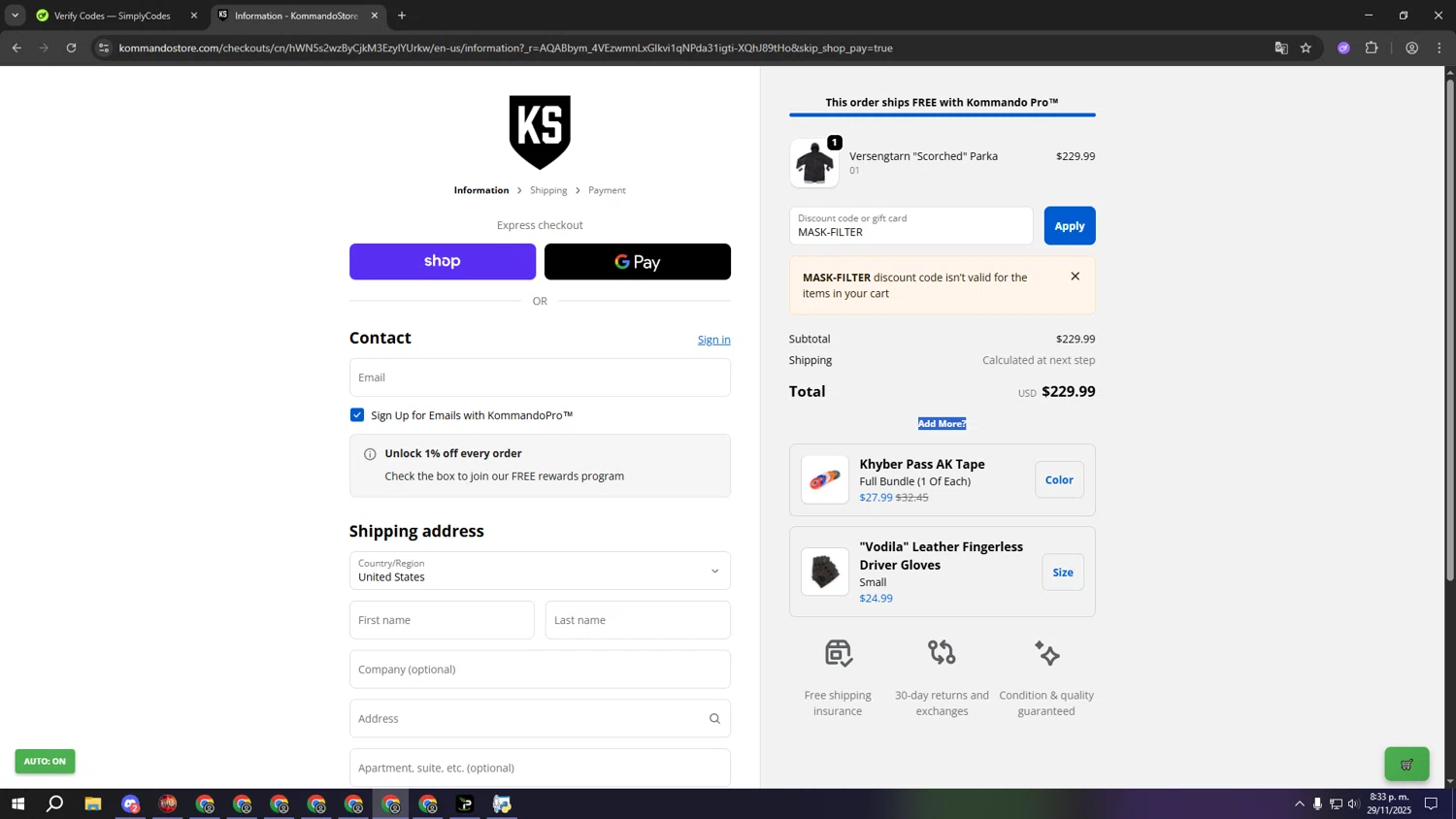Image resolution: width=1456 pixels, height=819 pixels.
Task: Expand the Country/Region United States dropdown
Action: click(x=540, y=571)
